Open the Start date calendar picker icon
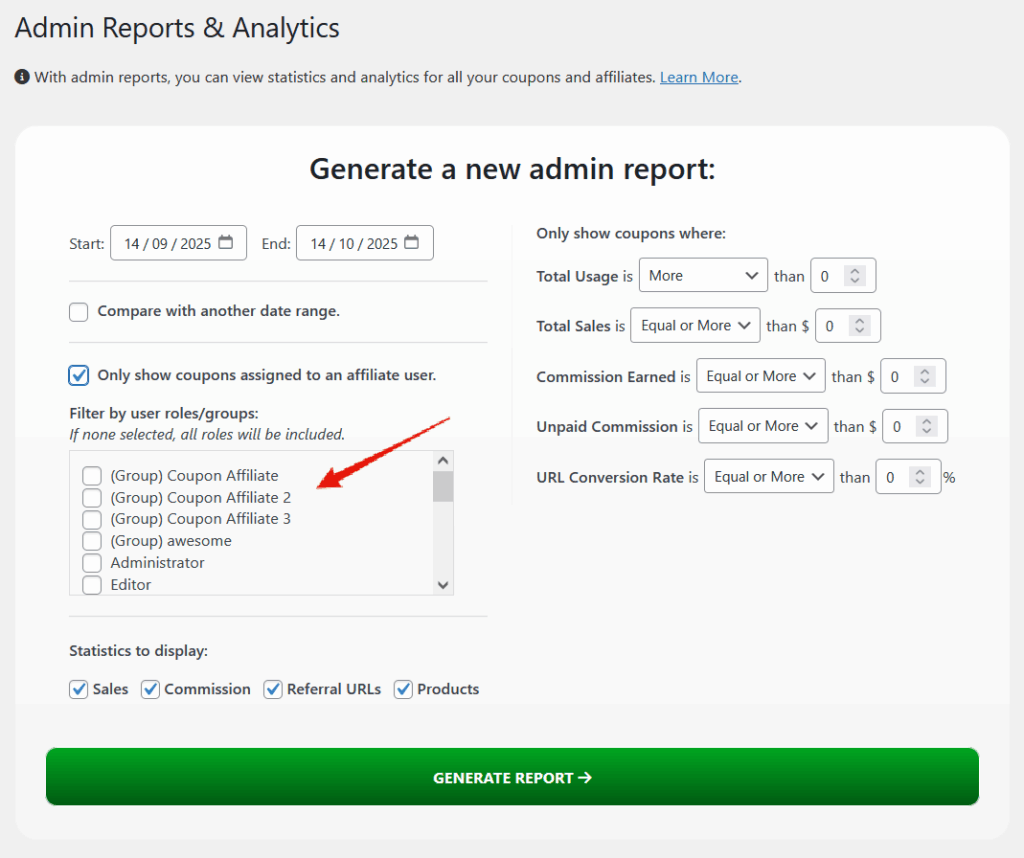Image resolution: width=1024 pixels, height=858 pixels. click(x=226, y=243)
